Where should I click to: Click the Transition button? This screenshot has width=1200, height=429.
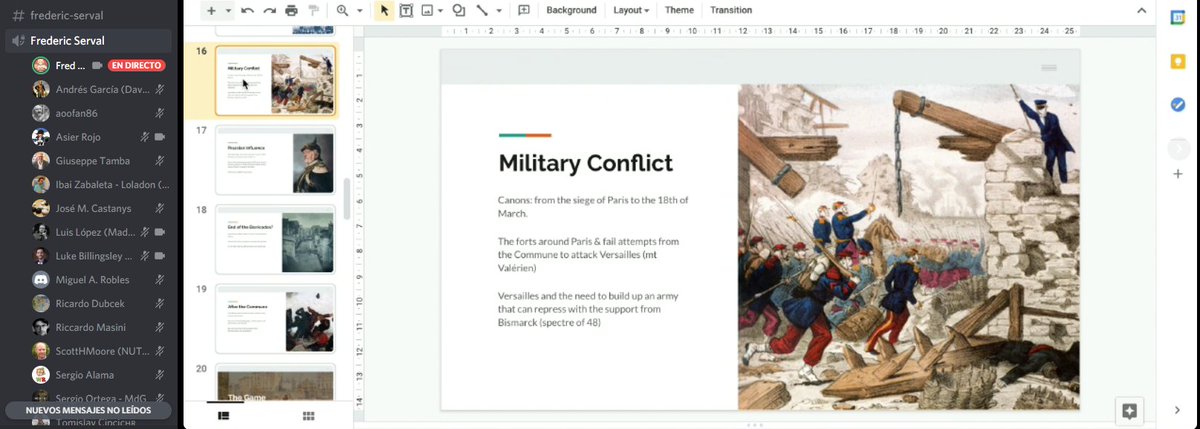click(x=731, y=10)
